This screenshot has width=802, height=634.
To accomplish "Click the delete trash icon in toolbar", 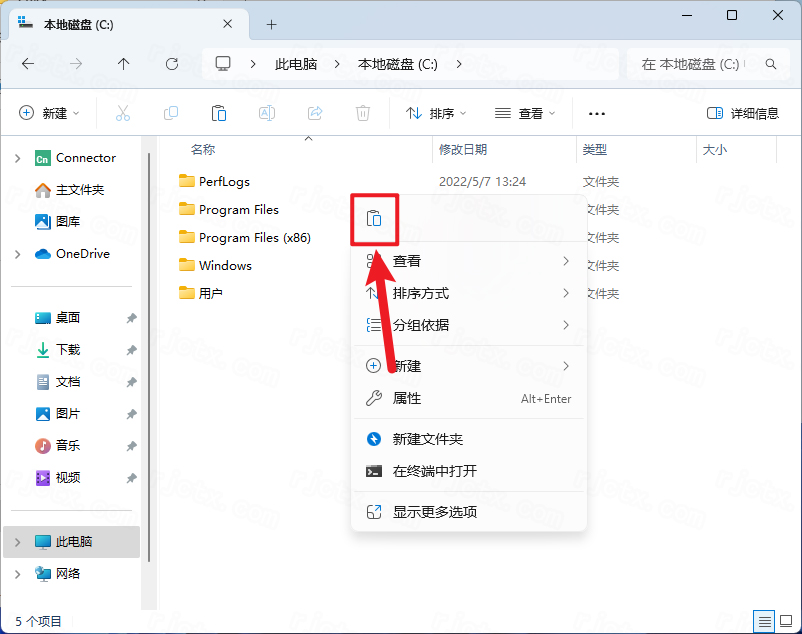I will point(364,113).
